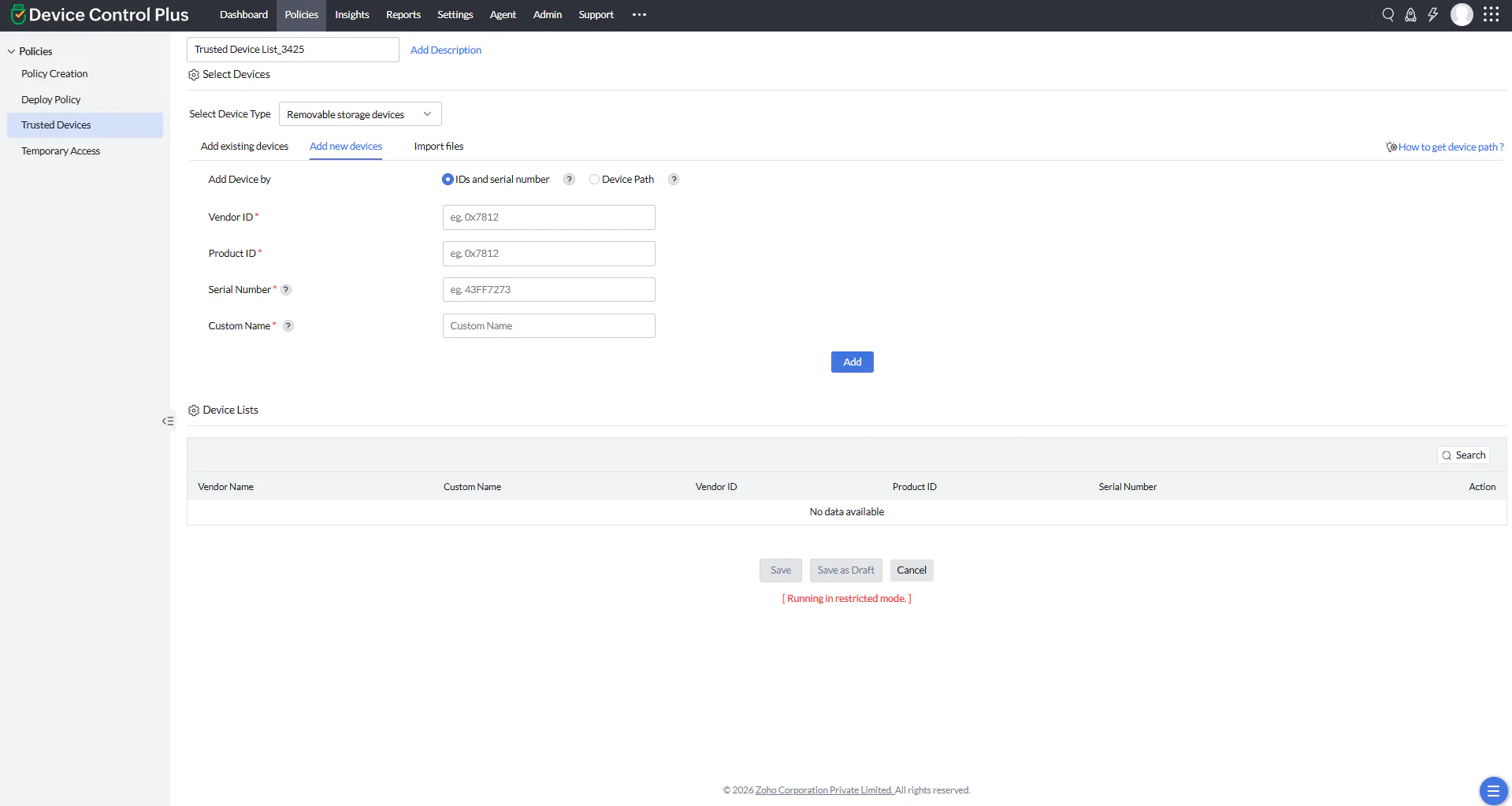Open the user profile avatar

pos(1462,14)
